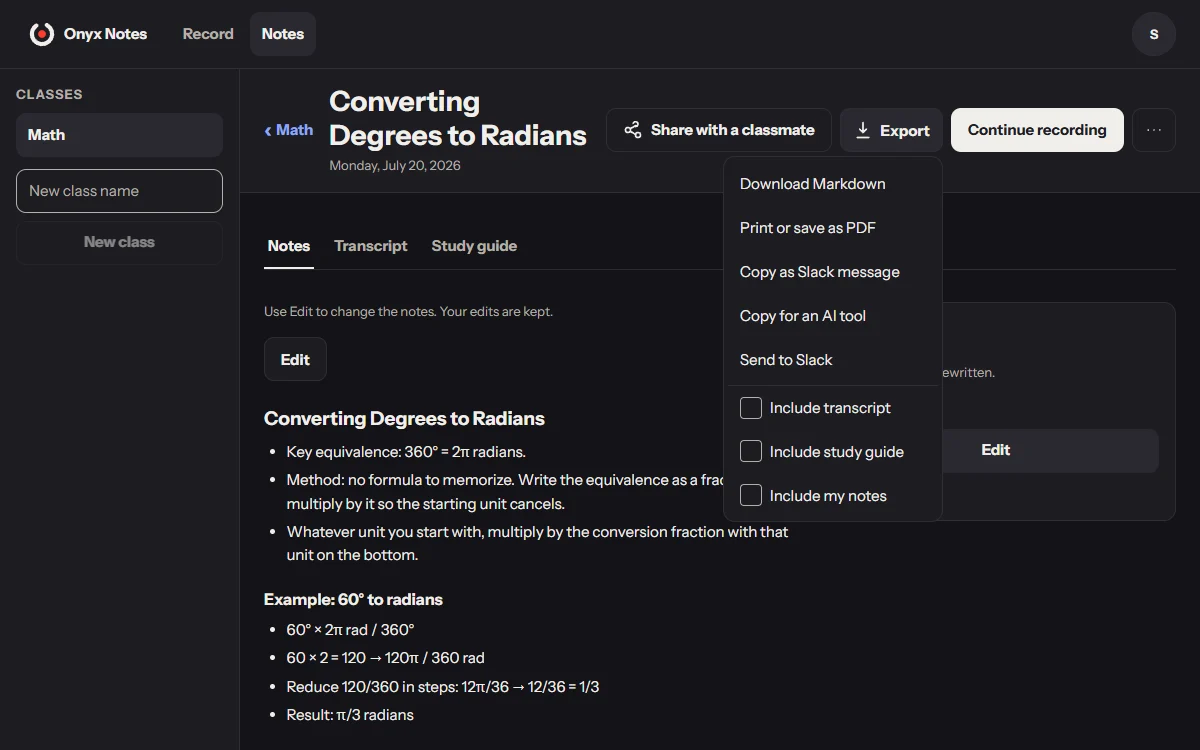Click the Whatever unit you start with bullet
The image size is (1200, 750).
pyautogui.click(x=537, y=543)
